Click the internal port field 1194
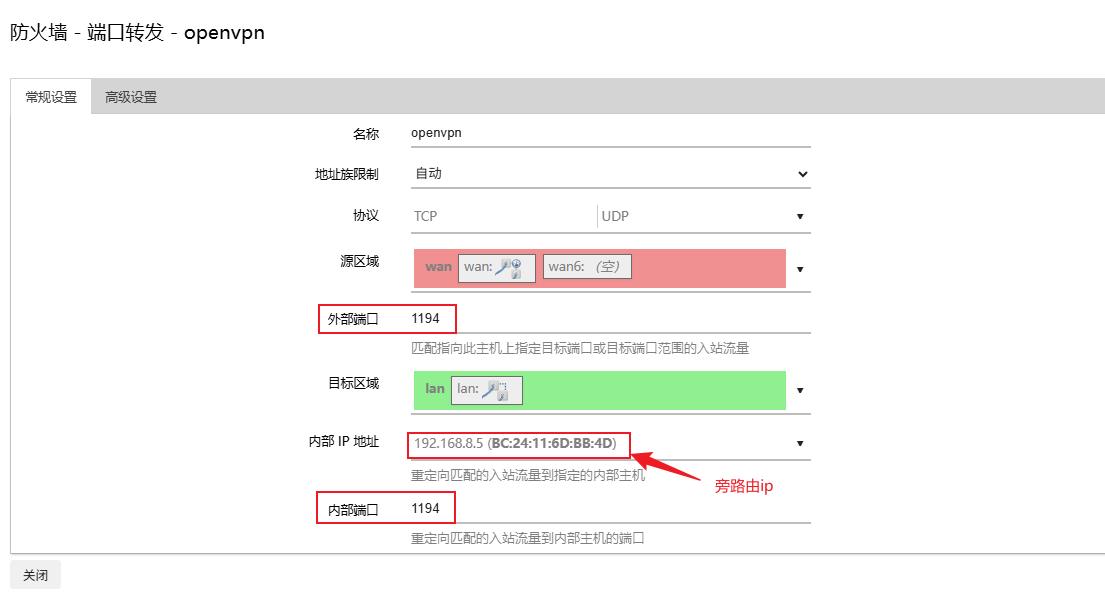Screen dimensions: 1105x606 click(610, 509)
